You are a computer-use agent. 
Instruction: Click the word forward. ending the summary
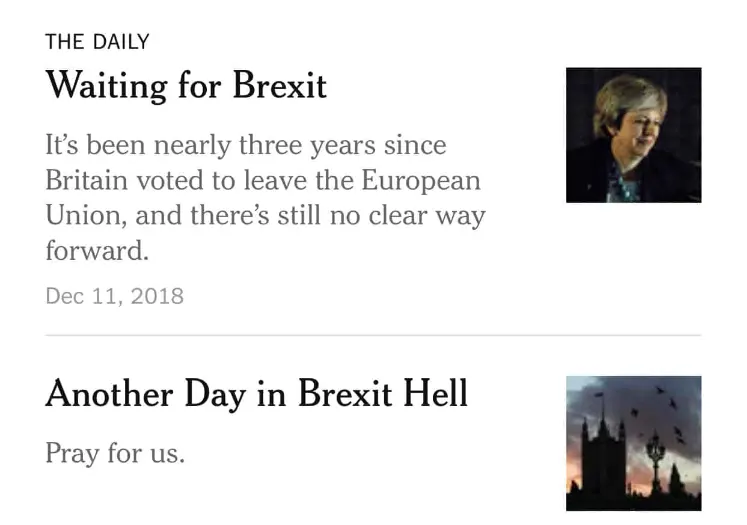tap(96, 251)
